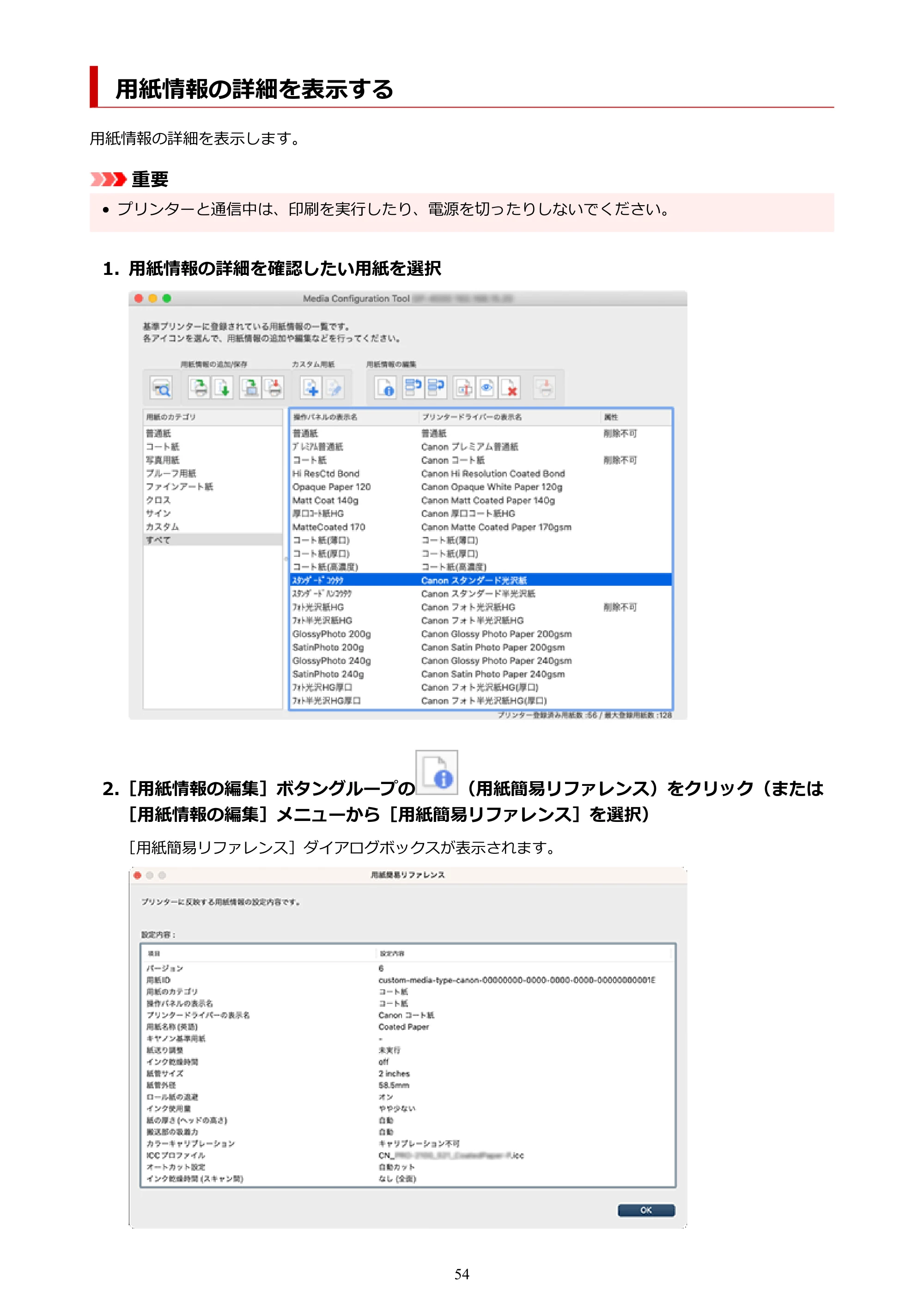Click the 属性 column header
The image size is (924, 1307).
click(x=636, y=417)
